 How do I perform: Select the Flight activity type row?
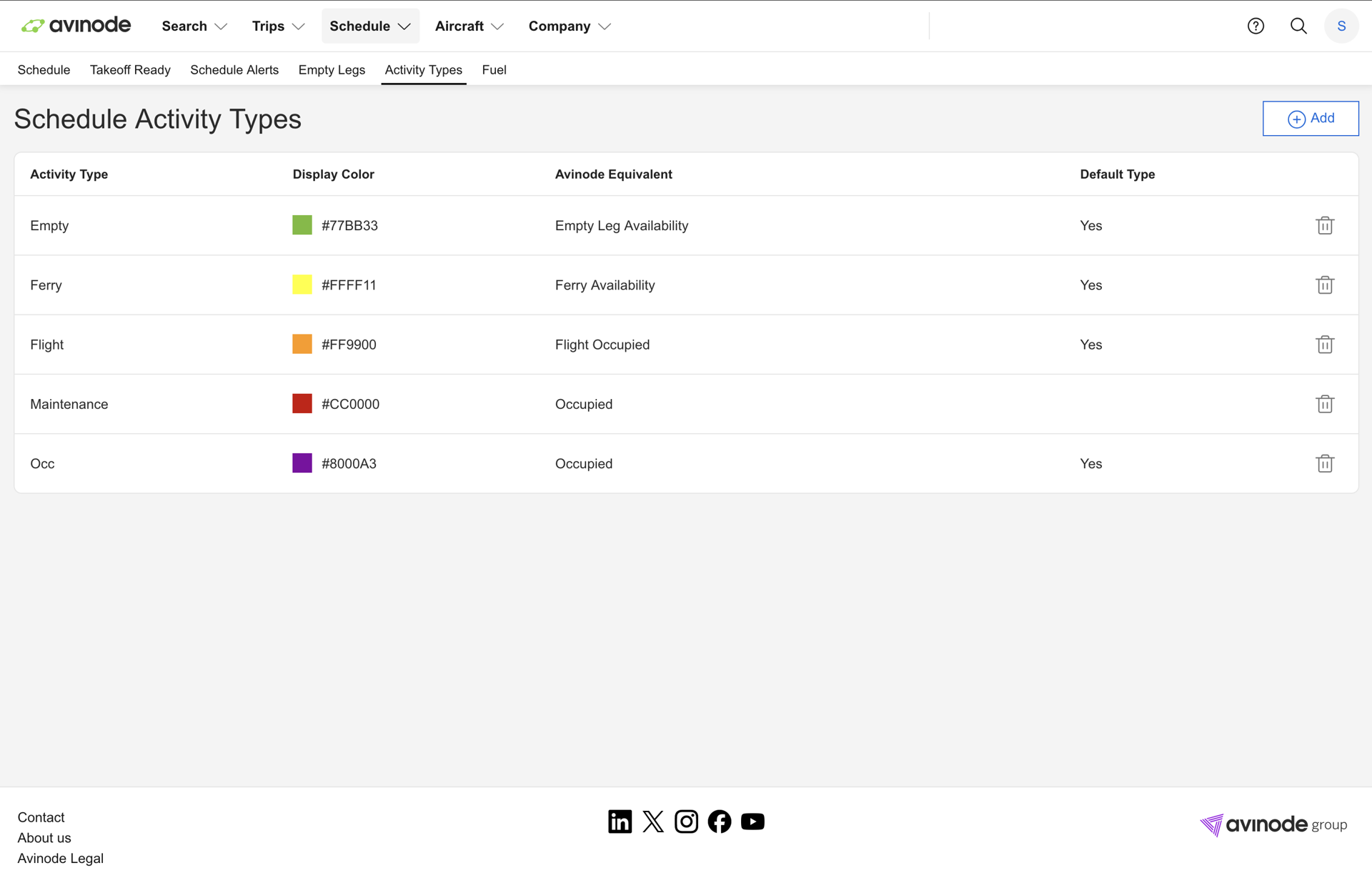pos(47,345)
